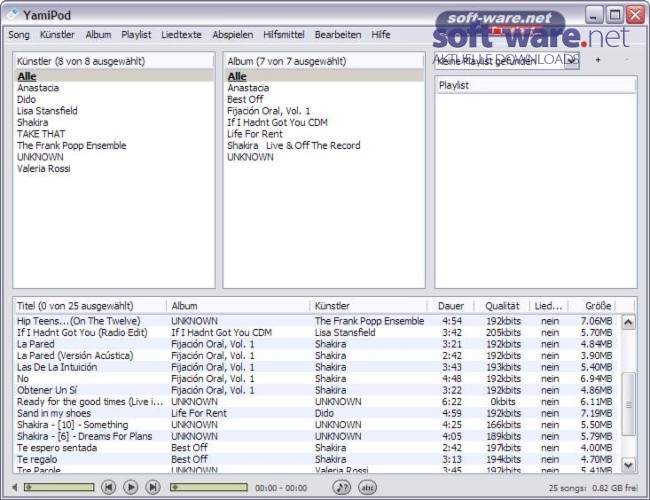Screen dimensions: 650x500
Task: Select song Las De La Intuición
Action: pos(317,367)
